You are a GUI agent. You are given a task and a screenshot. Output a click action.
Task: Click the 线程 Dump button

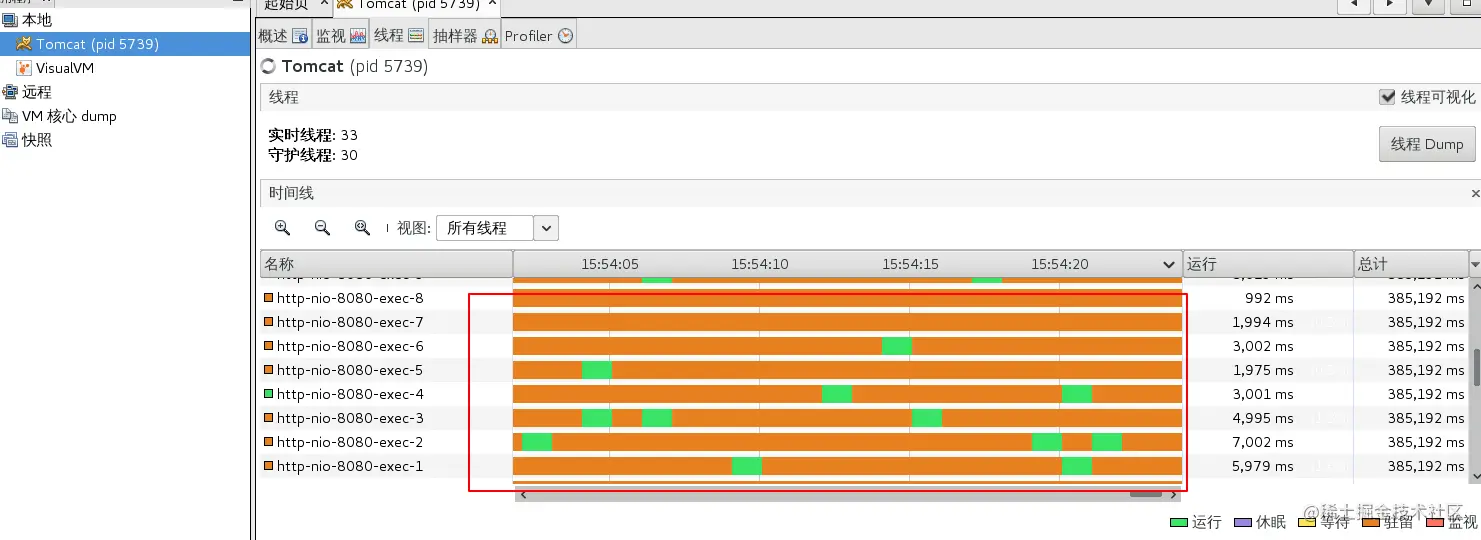pyautogui.click(x=1427, y=143)
